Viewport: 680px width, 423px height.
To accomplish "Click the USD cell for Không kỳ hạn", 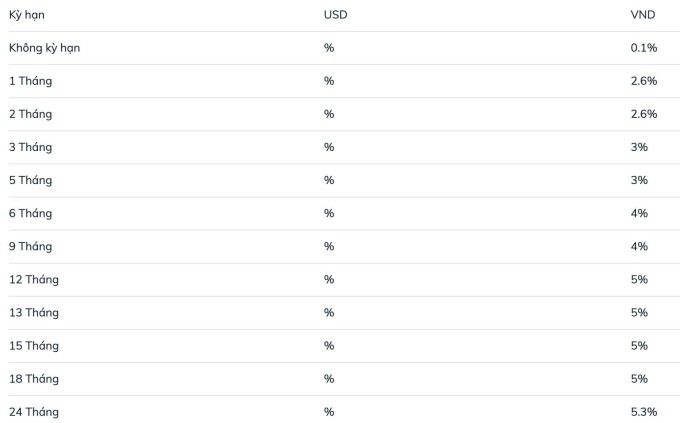I will 329,48.
